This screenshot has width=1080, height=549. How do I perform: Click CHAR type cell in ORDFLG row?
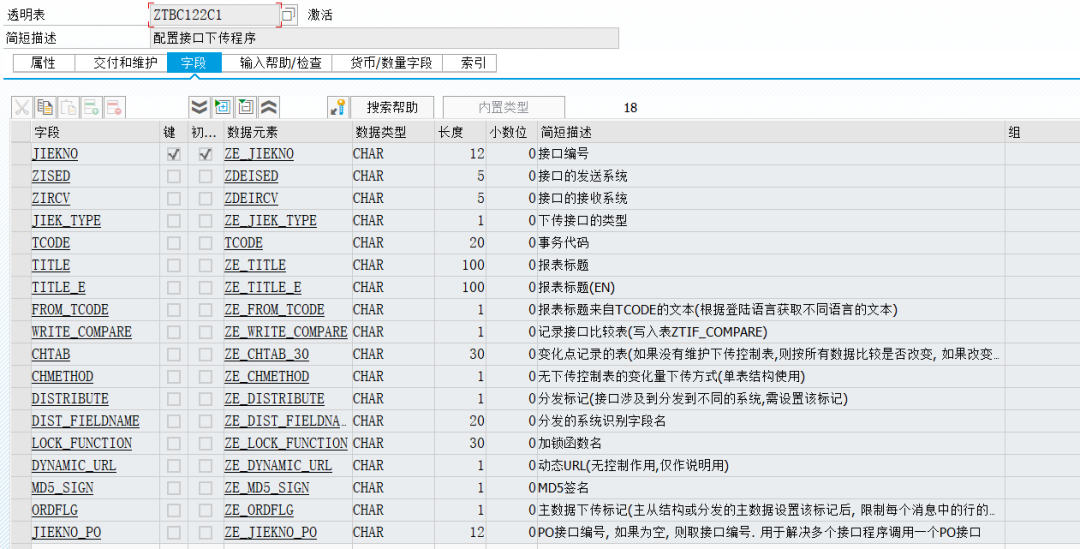click(x=393, y=510)
